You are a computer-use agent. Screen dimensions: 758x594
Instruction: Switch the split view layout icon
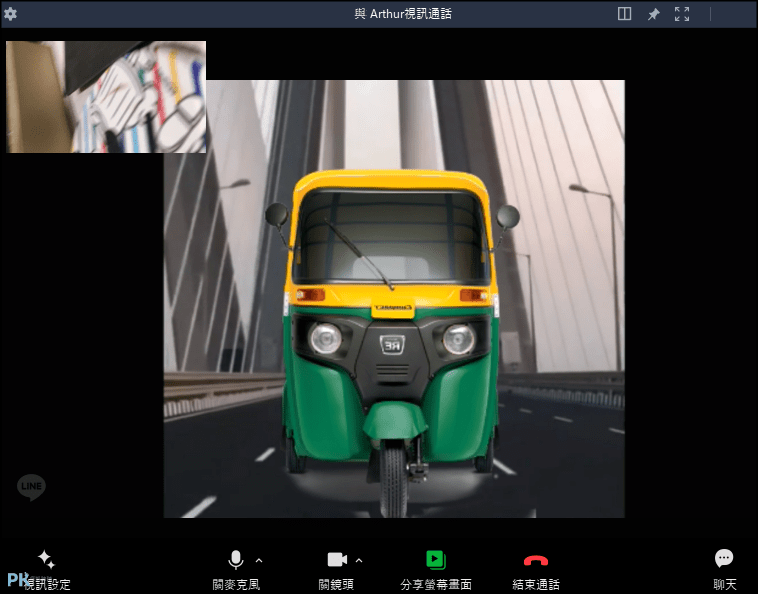[x=624, y=14]
